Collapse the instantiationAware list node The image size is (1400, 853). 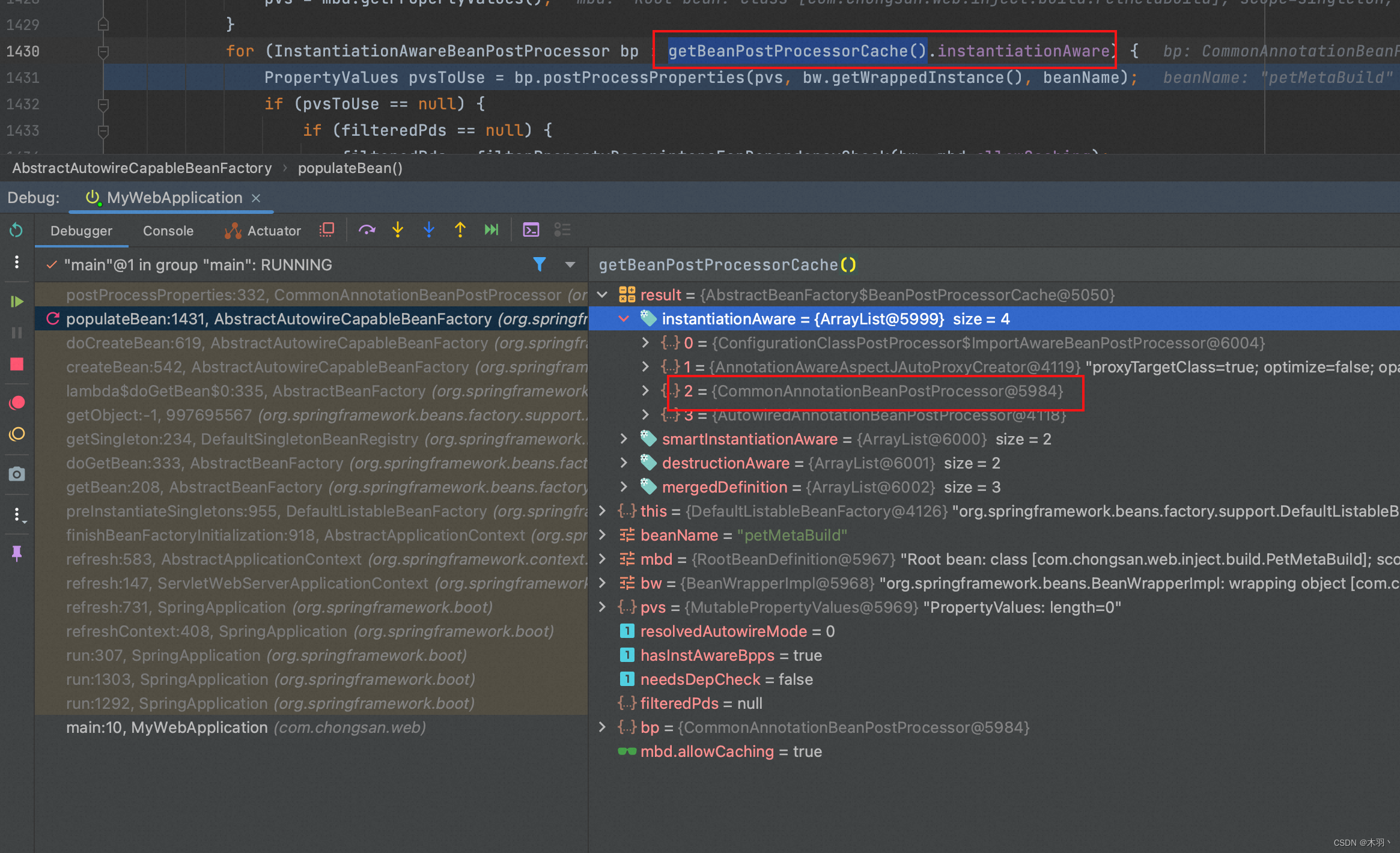624,319
